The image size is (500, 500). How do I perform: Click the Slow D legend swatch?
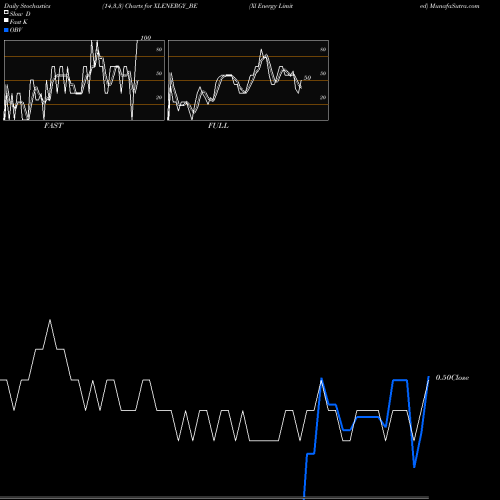point(6,13)
